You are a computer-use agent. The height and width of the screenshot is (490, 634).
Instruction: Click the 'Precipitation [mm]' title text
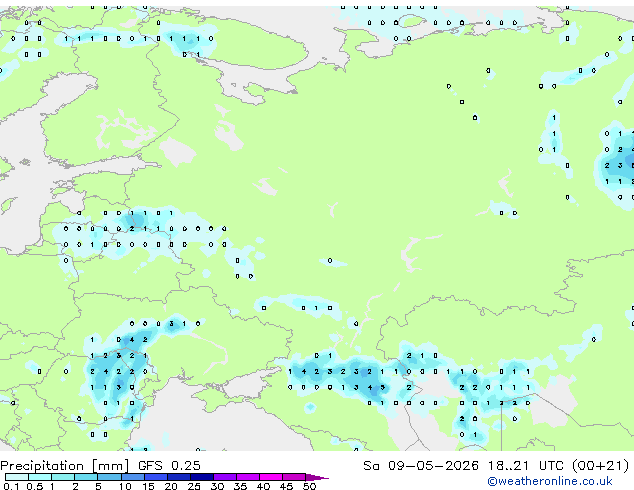pos(65,466)
